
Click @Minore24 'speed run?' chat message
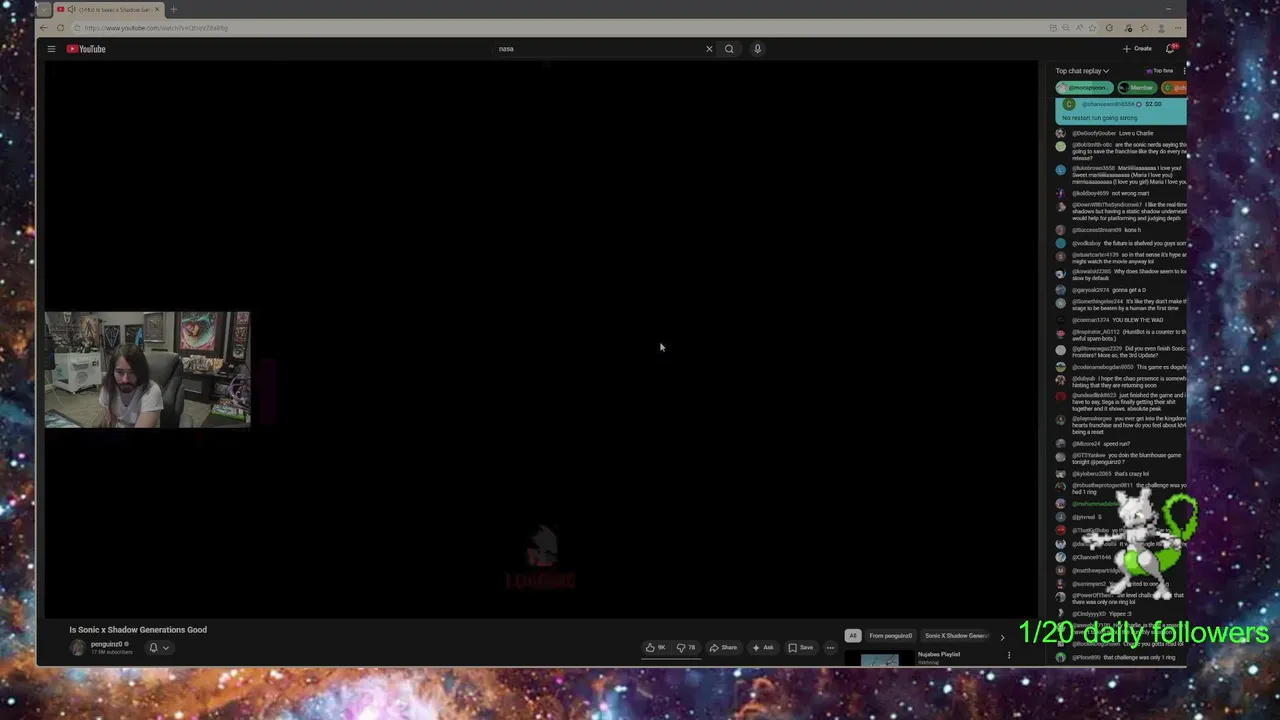coord(1100,444)
